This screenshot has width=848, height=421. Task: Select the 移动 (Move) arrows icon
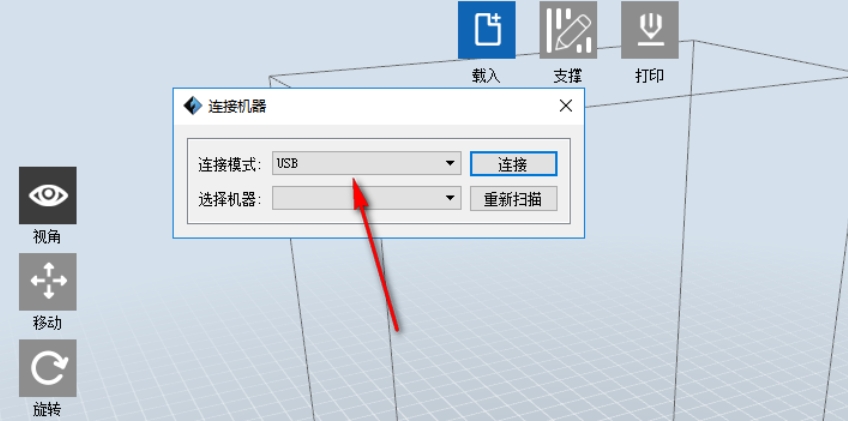tap(48, 281)
